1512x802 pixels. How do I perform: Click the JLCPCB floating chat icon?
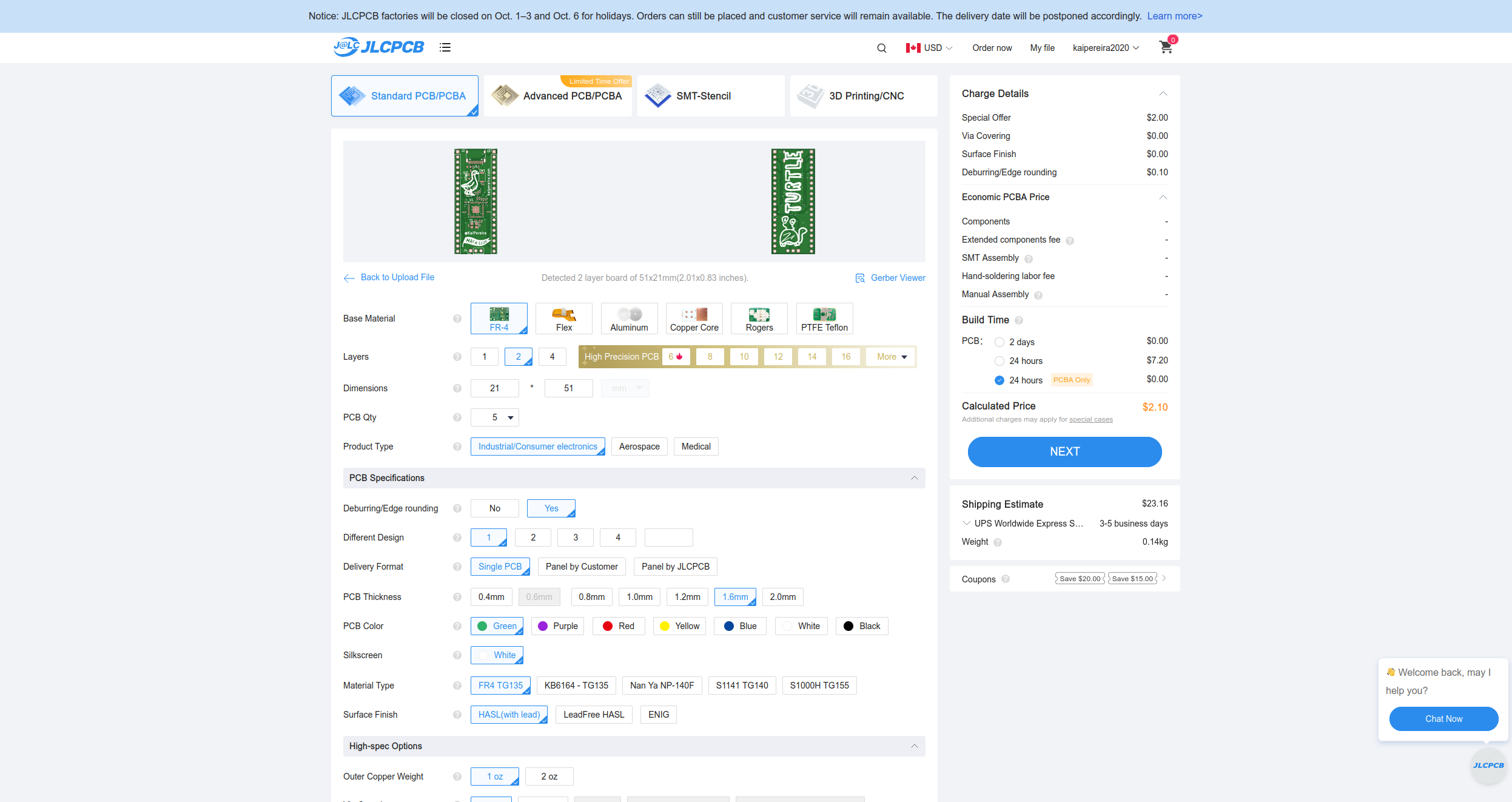tap(1488, 766)
